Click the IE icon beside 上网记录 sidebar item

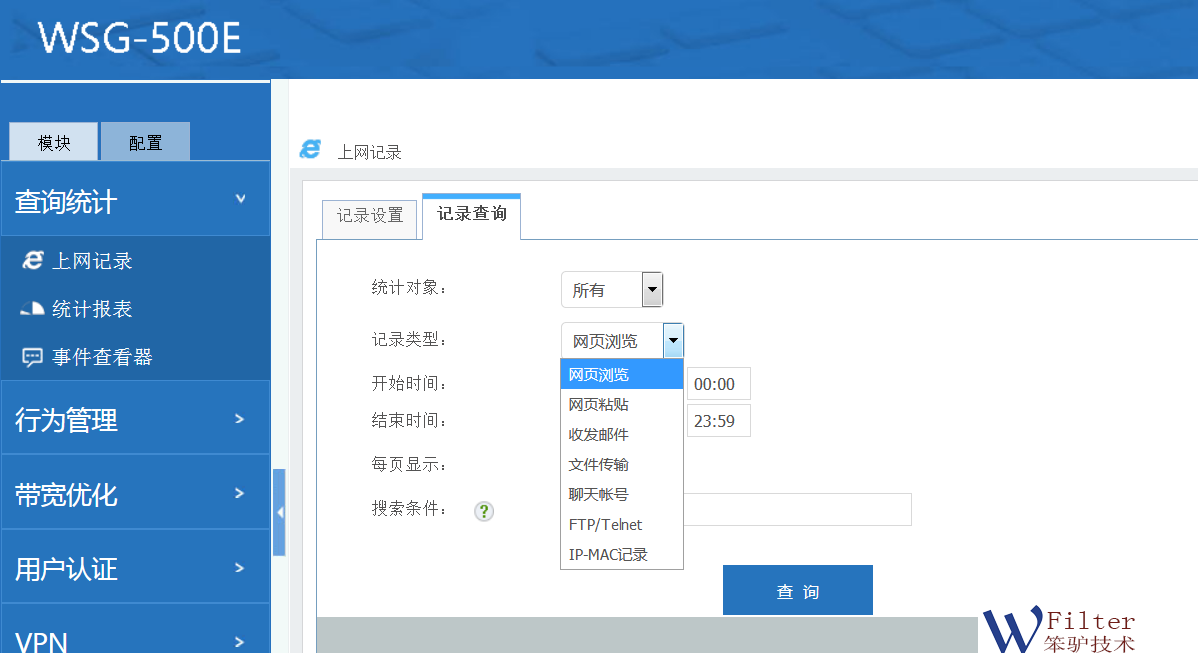pos(33,261)
